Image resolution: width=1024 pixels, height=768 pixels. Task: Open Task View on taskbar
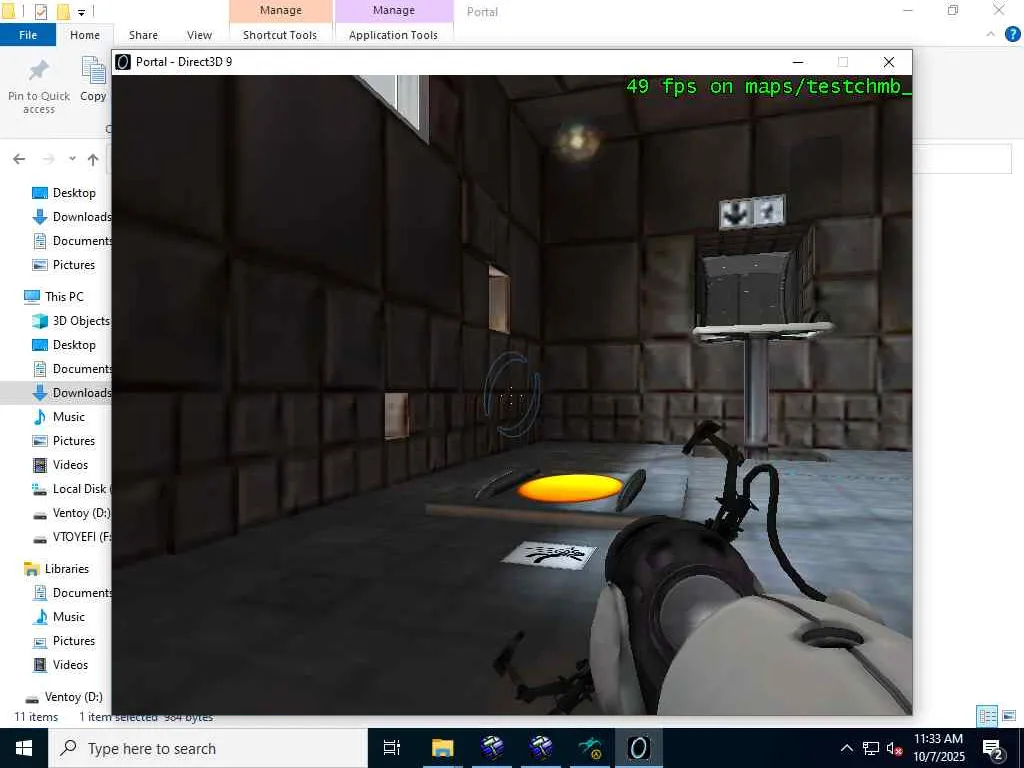(x=392, y=748)
